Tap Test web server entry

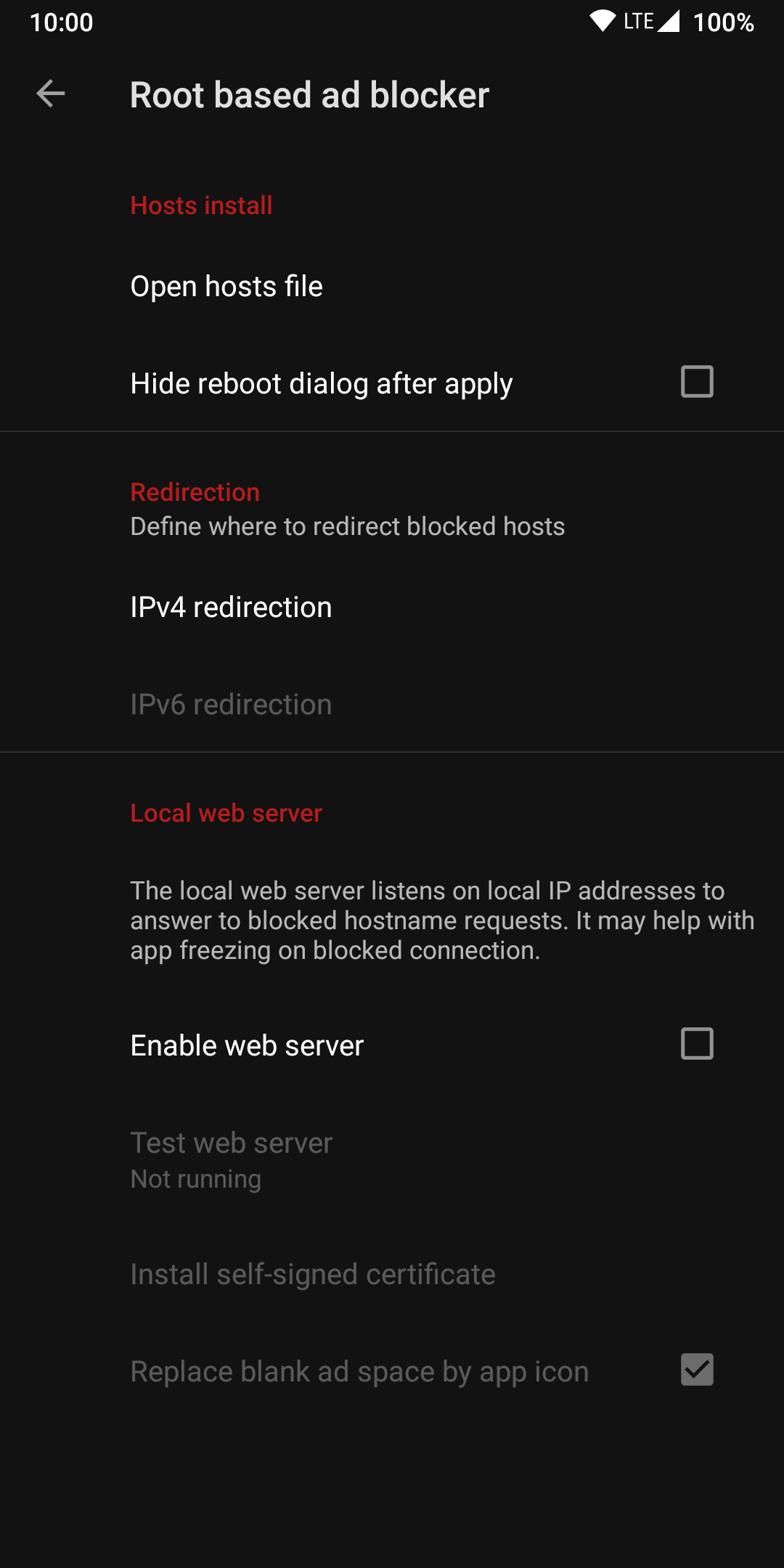(x=231, y=1159)
